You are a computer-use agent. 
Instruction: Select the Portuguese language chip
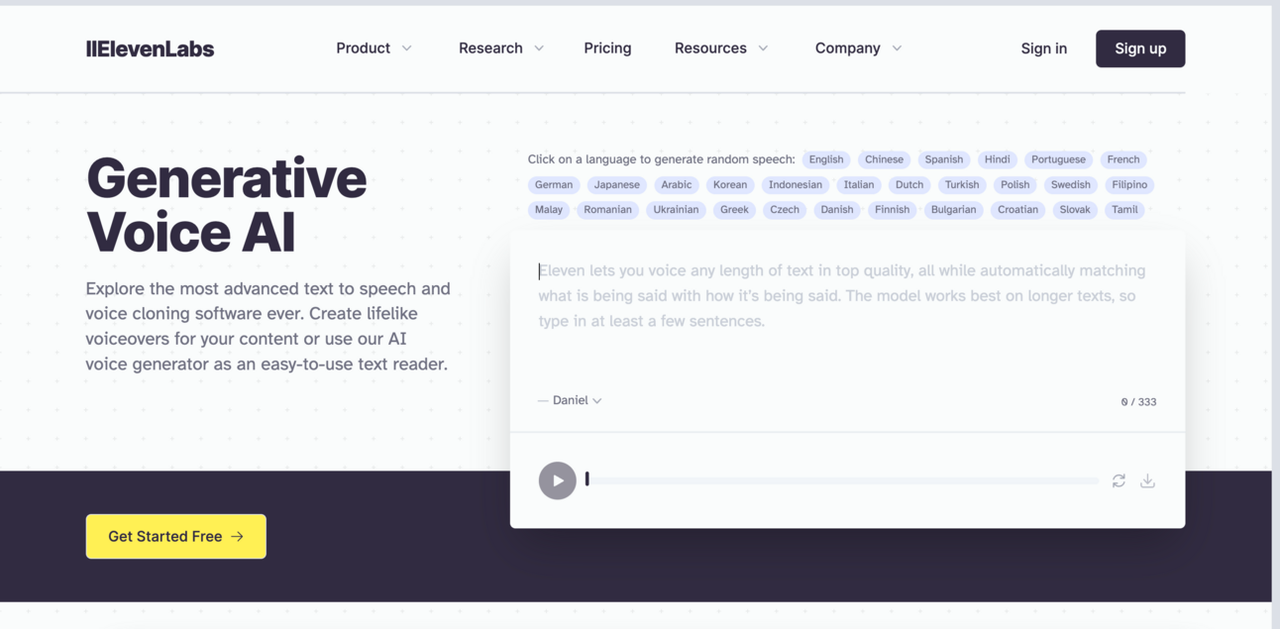tap(1058, 159)
